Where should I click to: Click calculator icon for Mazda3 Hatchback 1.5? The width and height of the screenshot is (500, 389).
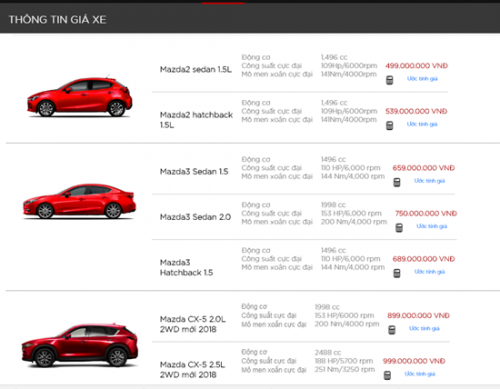(x=397, y=273)
